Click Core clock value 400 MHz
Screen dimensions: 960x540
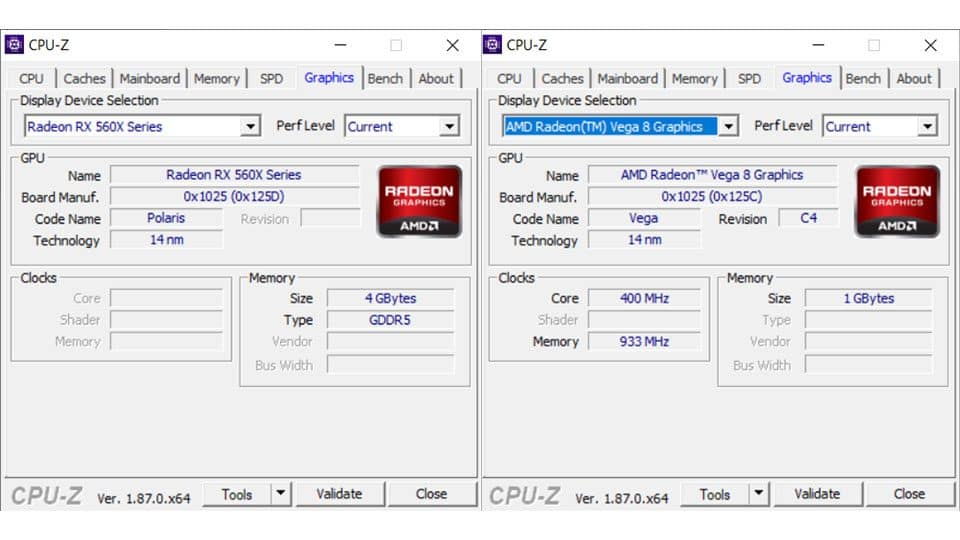pyautogui.click(x=644, y=298)
